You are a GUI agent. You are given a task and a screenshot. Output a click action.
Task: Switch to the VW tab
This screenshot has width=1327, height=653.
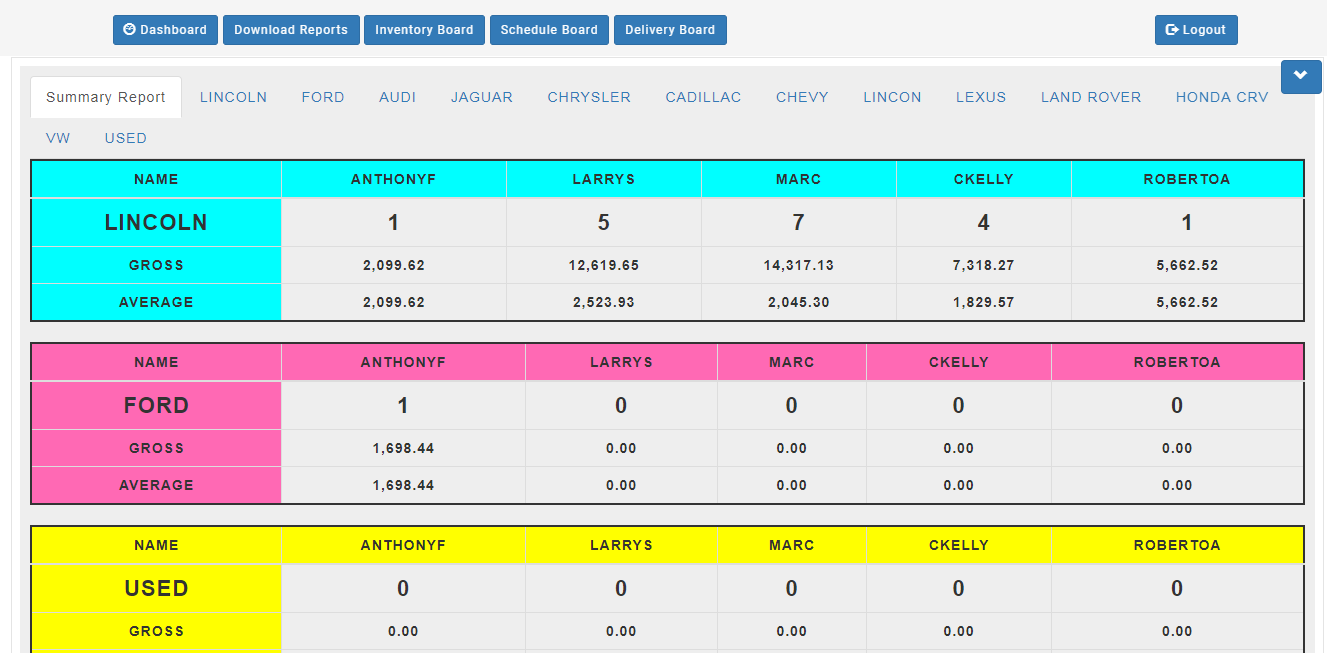click(x=58, y=138)
